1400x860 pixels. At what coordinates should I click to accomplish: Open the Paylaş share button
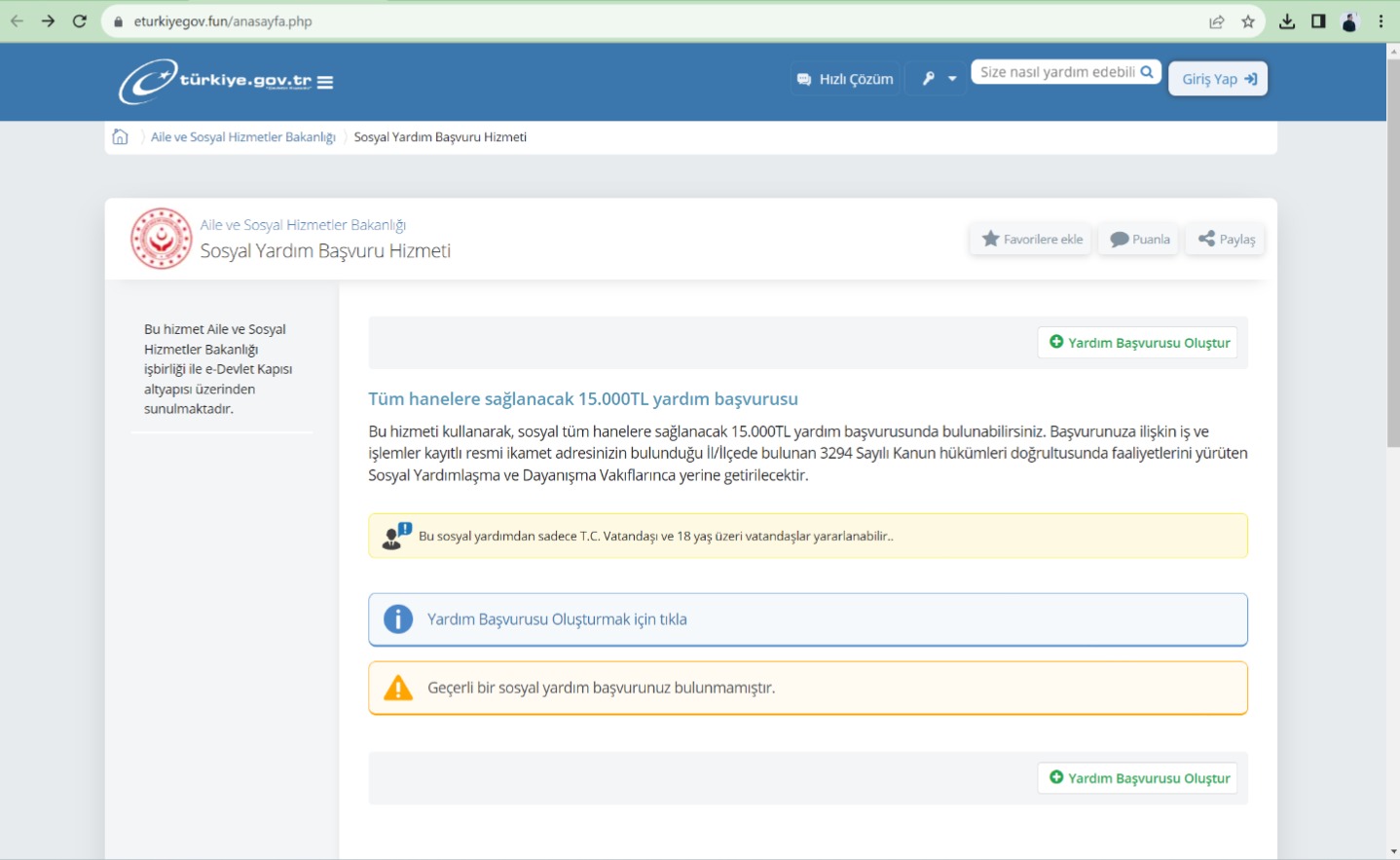tap(1226, 240)
